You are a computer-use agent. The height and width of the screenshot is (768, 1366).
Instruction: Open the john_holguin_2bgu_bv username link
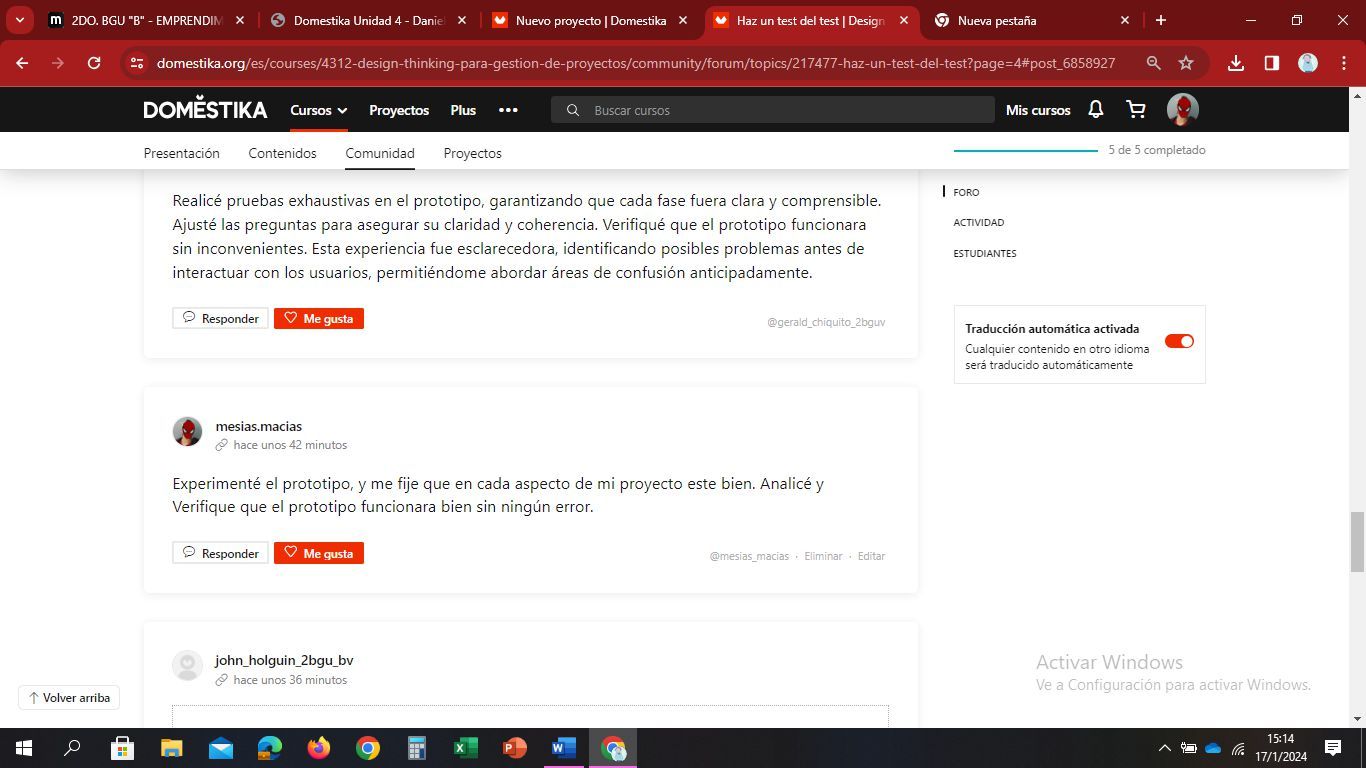(x=284, y=660)
